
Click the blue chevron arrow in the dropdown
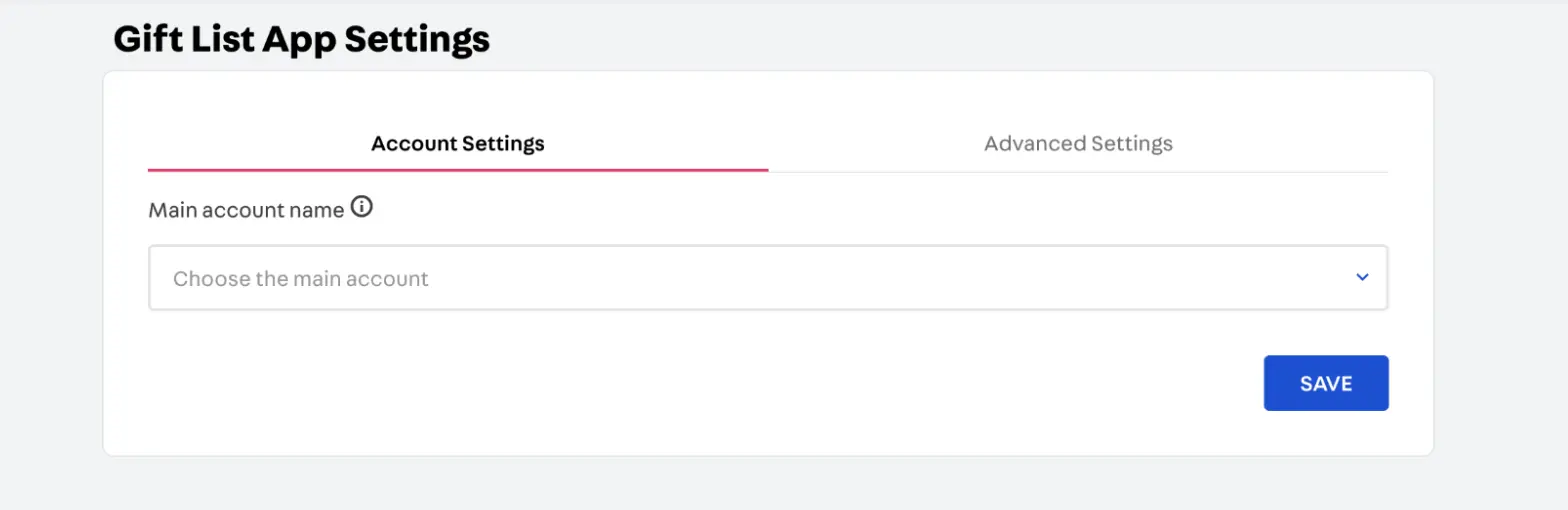[x=1361, y=277]
